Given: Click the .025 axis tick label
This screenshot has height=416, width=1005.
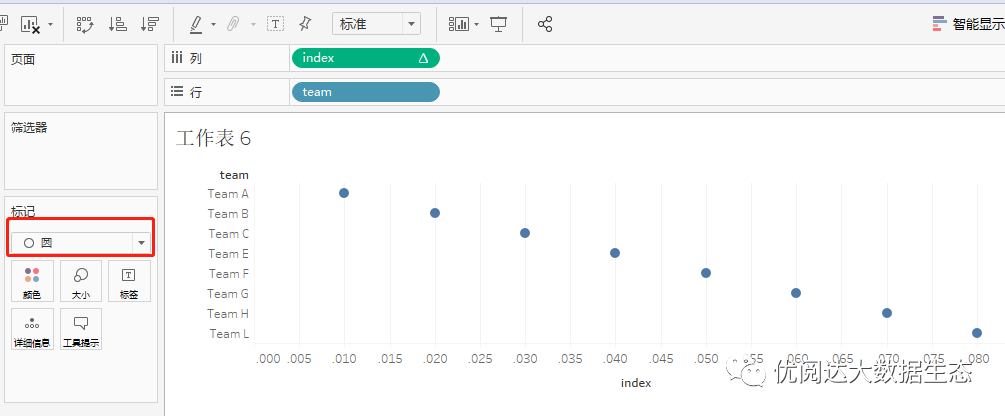Looking at the screenshot, I should (480, 359).
